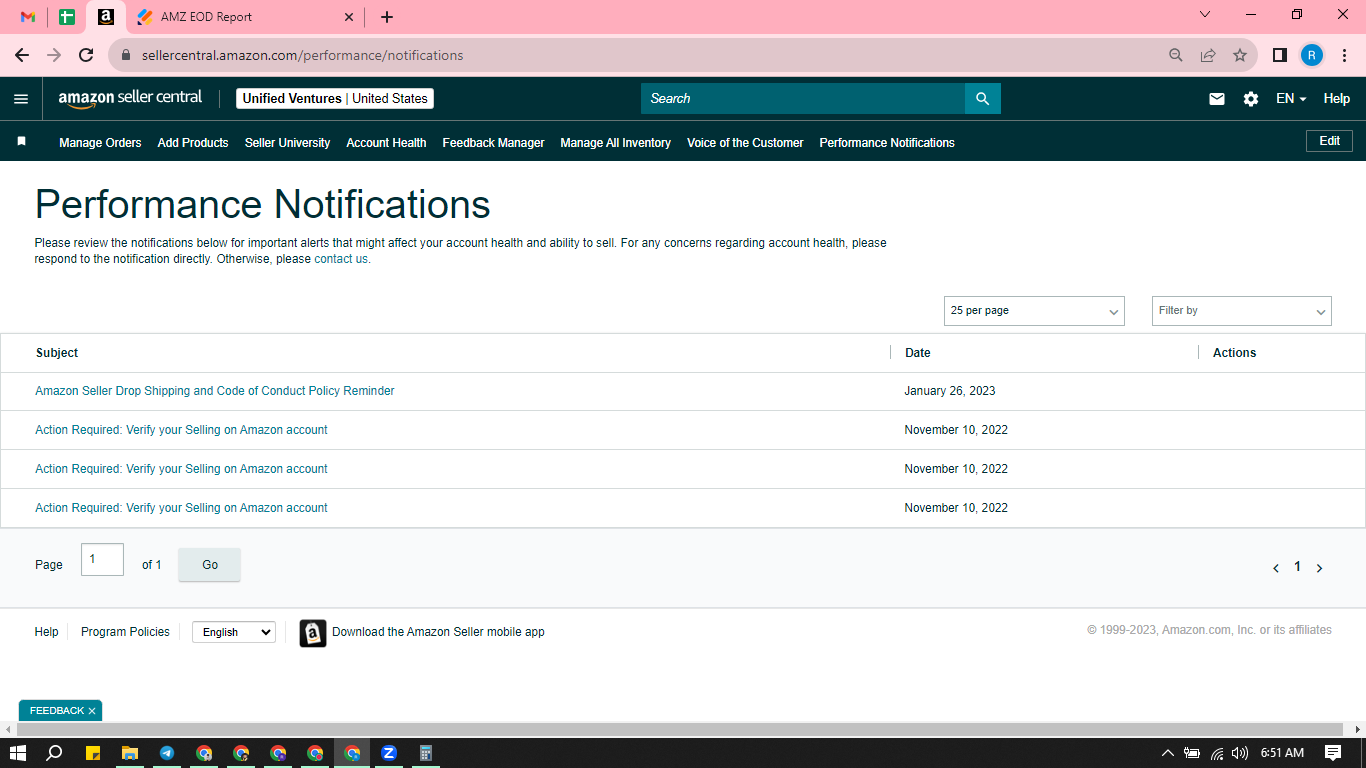The height and width of the screenshot is (768, 1366).
Task: Bookmark this page with the star icon
Action: [x=1240, y=55]
